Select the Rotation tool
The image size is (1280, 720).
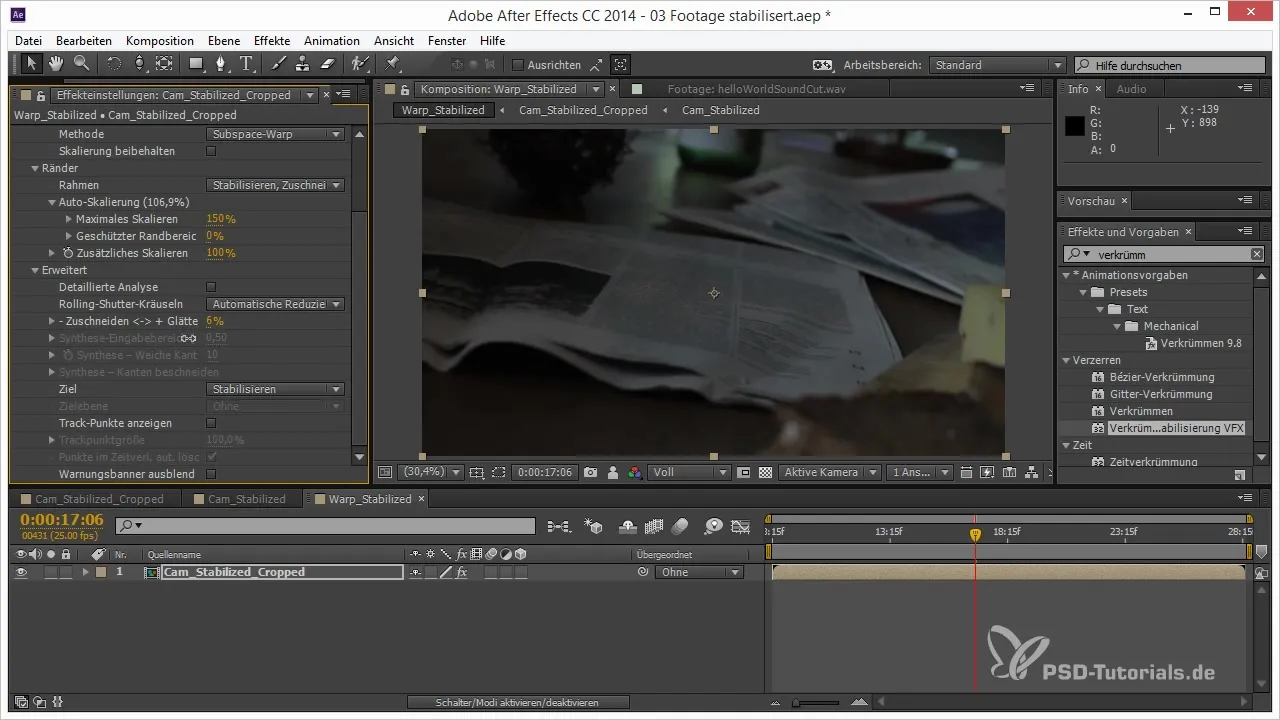[113, 64]
